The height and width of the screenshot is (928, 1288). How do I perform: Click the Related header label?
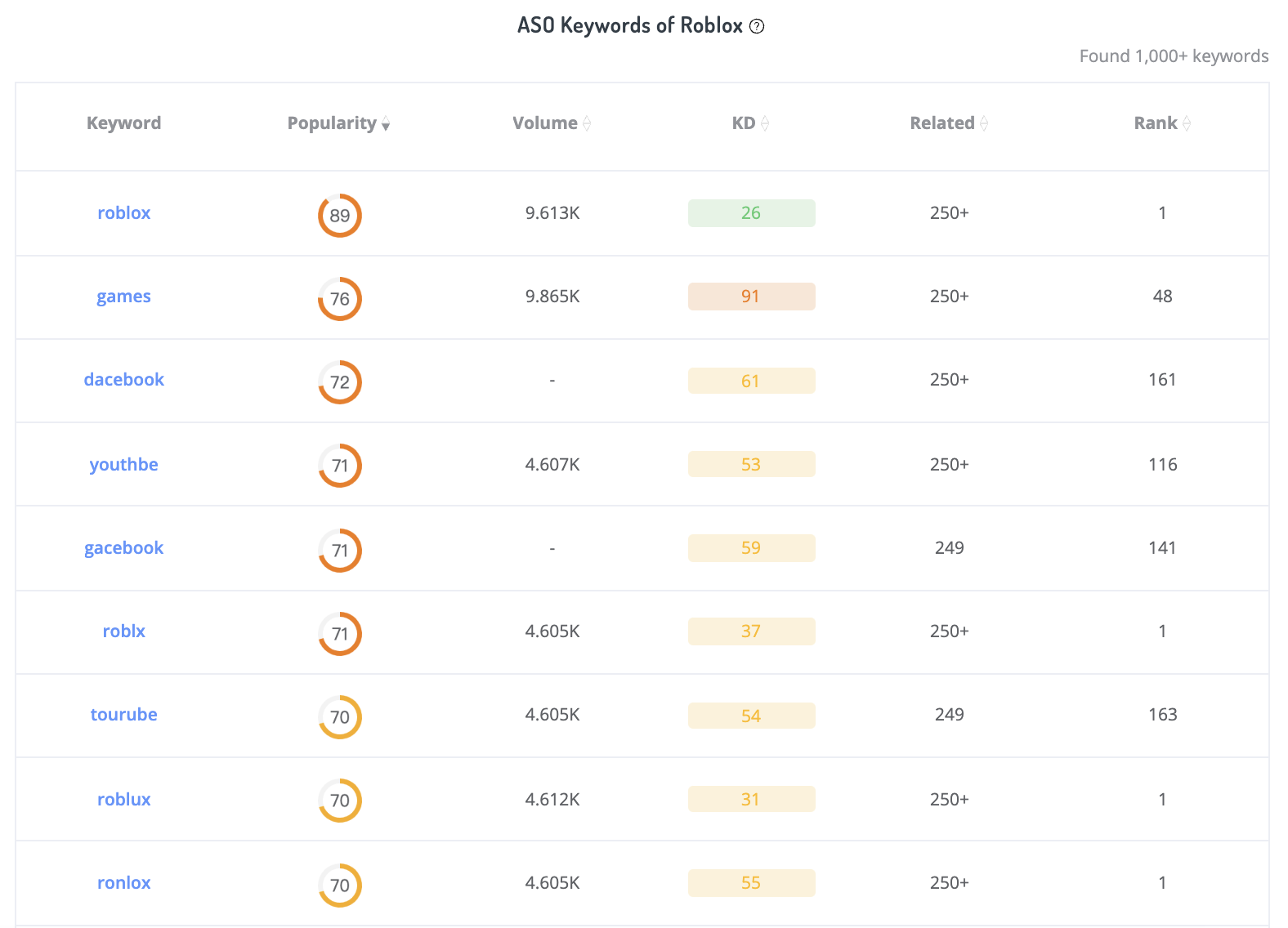tap(942, 123)
